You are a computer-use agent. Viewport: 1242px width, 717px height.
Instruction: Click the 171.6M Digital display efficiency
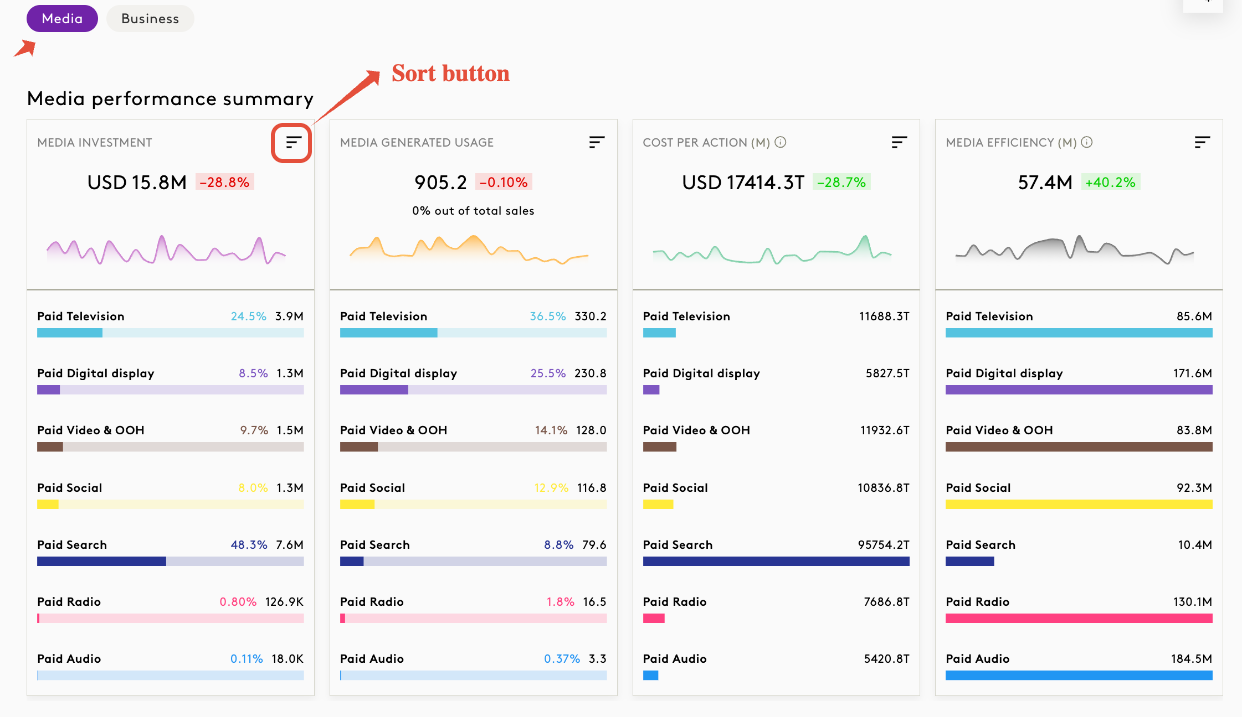(1193, 374)
